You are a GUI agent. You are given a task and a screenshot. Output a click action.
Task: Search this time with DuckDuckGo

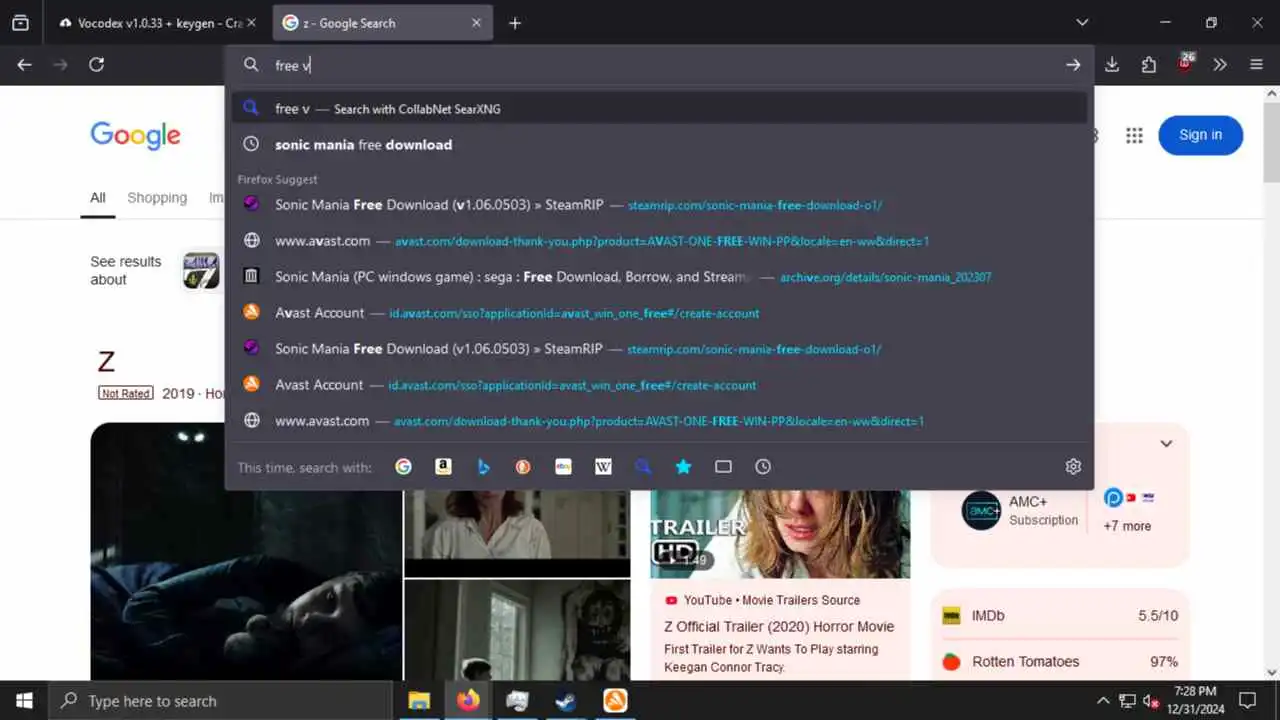point(523,467)
